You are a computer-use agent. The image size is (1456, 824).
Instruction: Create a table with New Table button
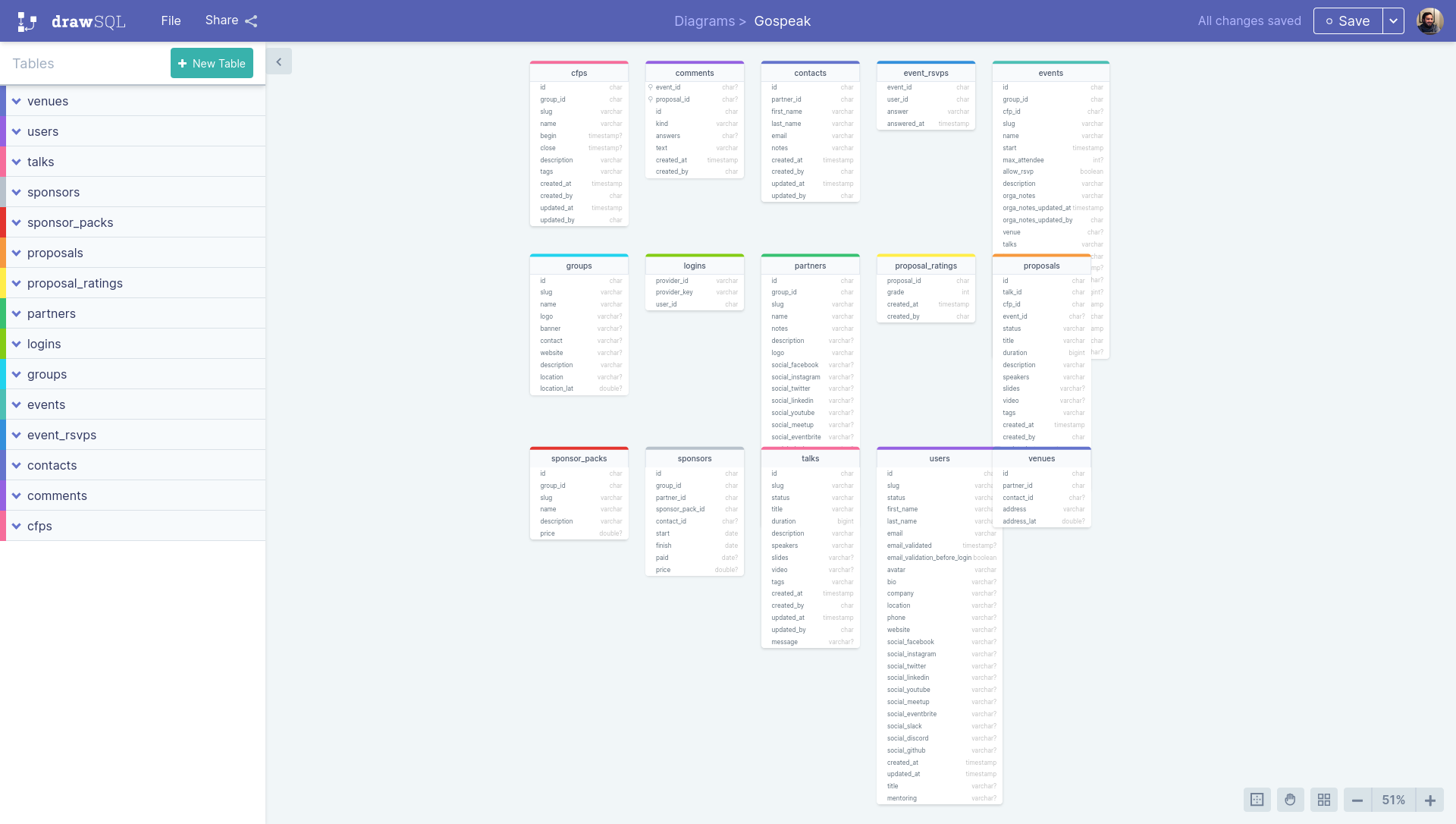coord(212,63)
